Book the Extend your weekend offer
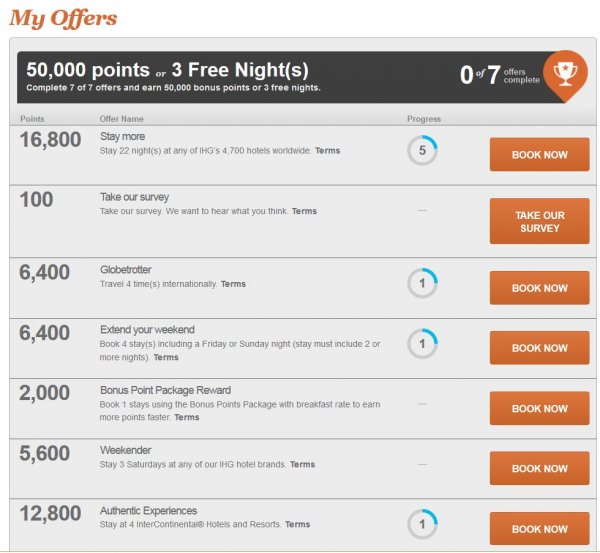The image size is (600, 553). point(539,348)
